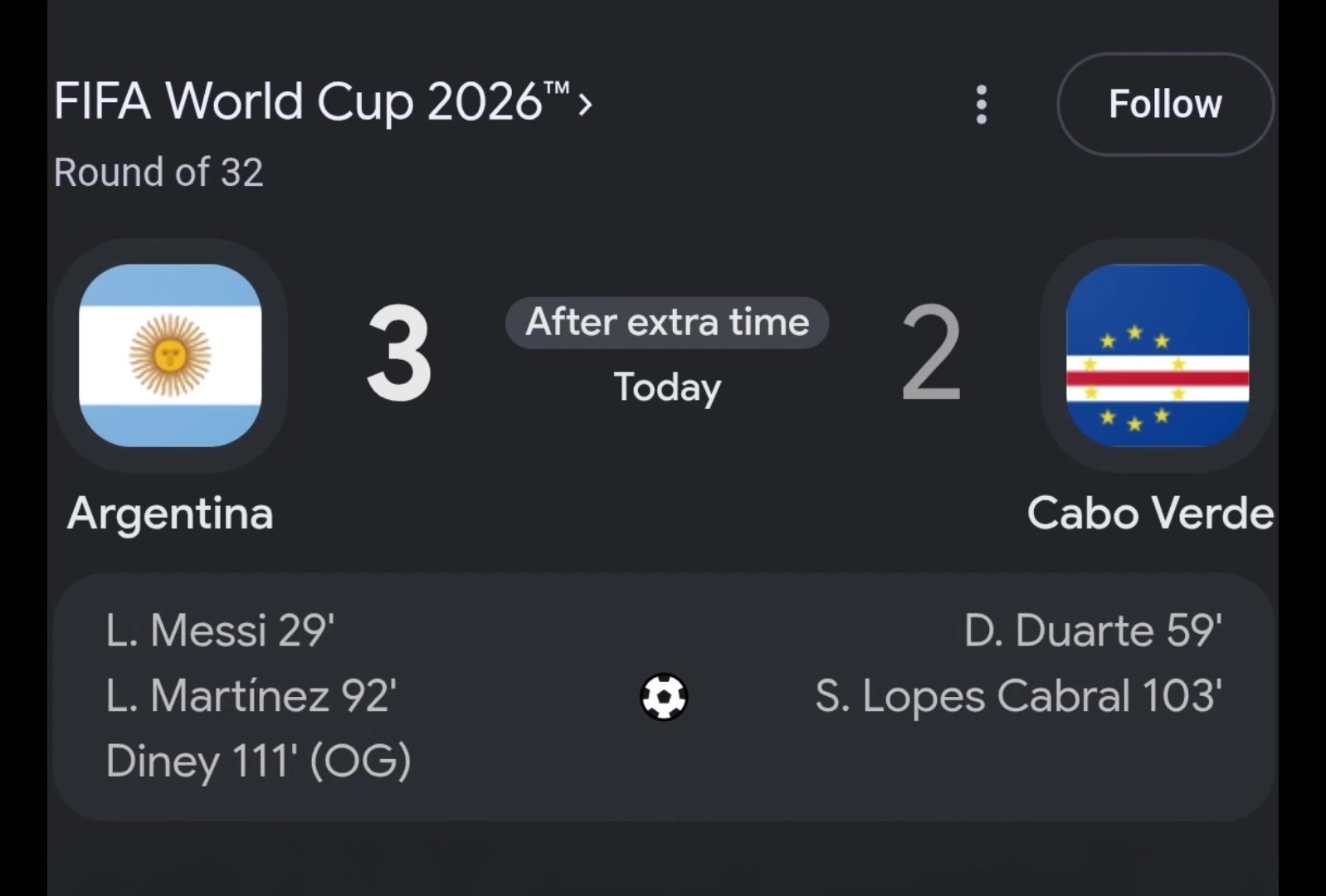1326x896 pixels.
Task: Select the Cabo Verde team name
Action: [x=1150, y=514]
